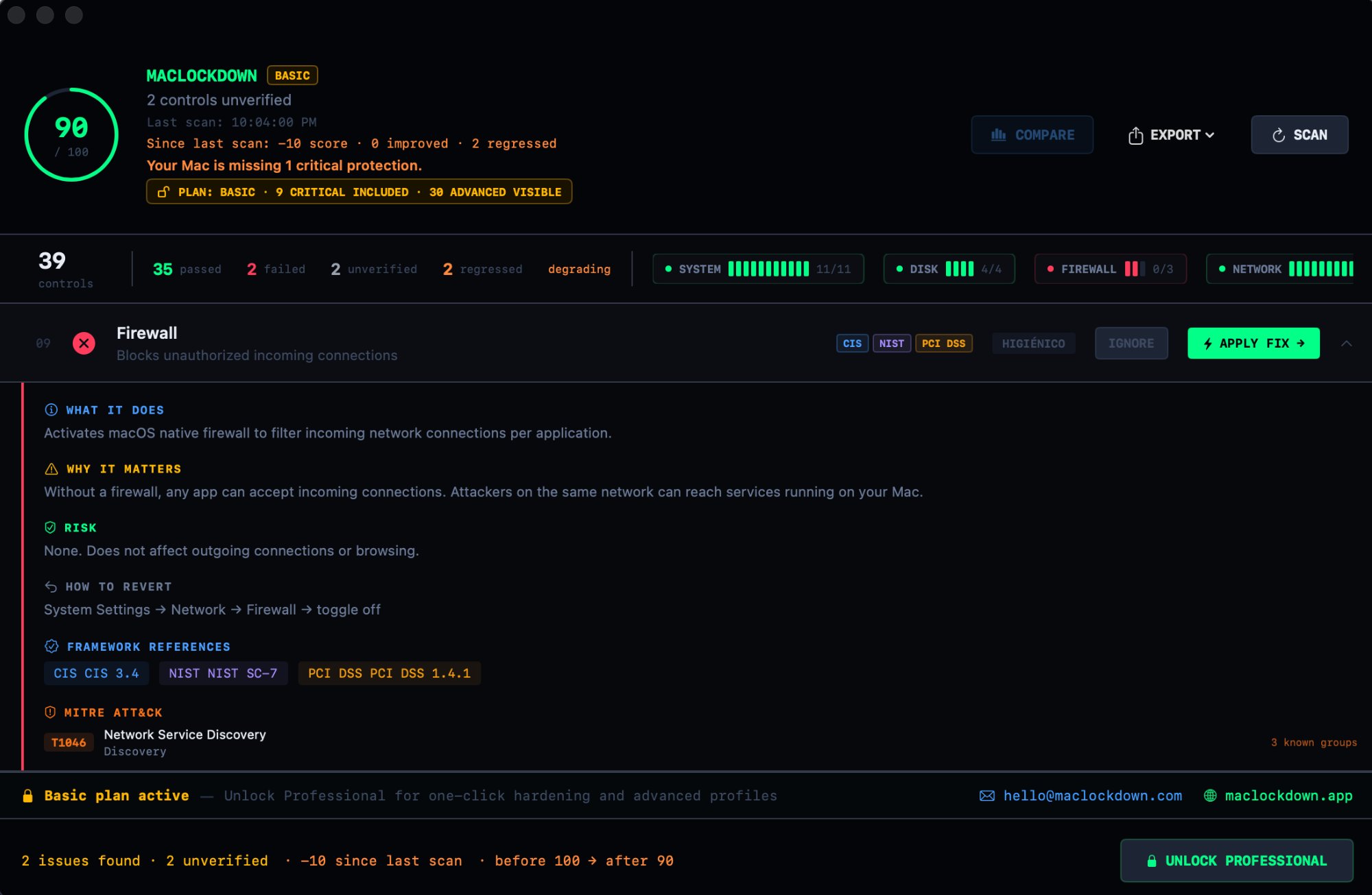Filter by 35 passed controls
This screenshot has height=895, width=1372.
[x=187, y=269]
